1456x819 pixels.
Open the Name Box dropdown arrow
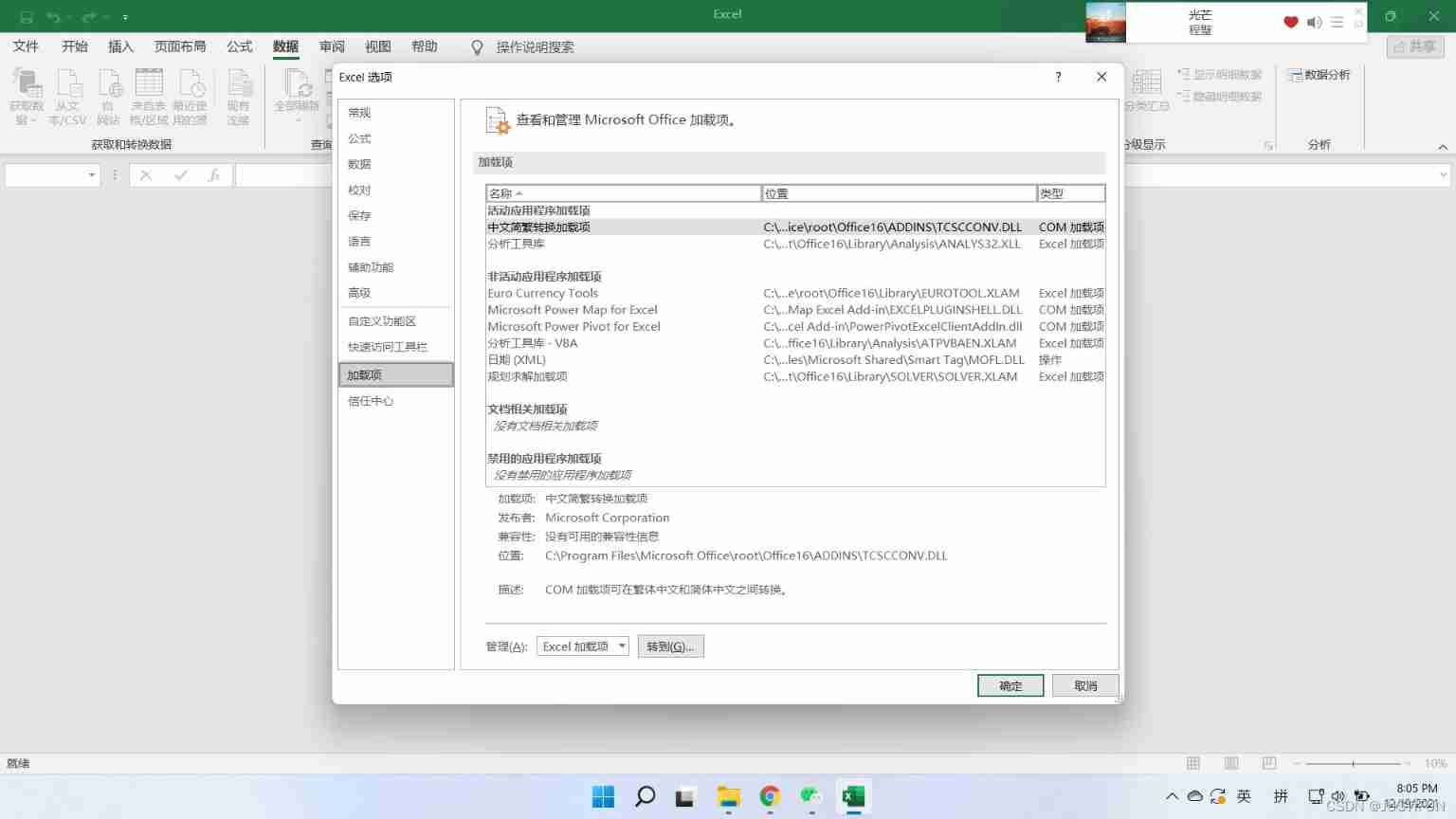92,175
